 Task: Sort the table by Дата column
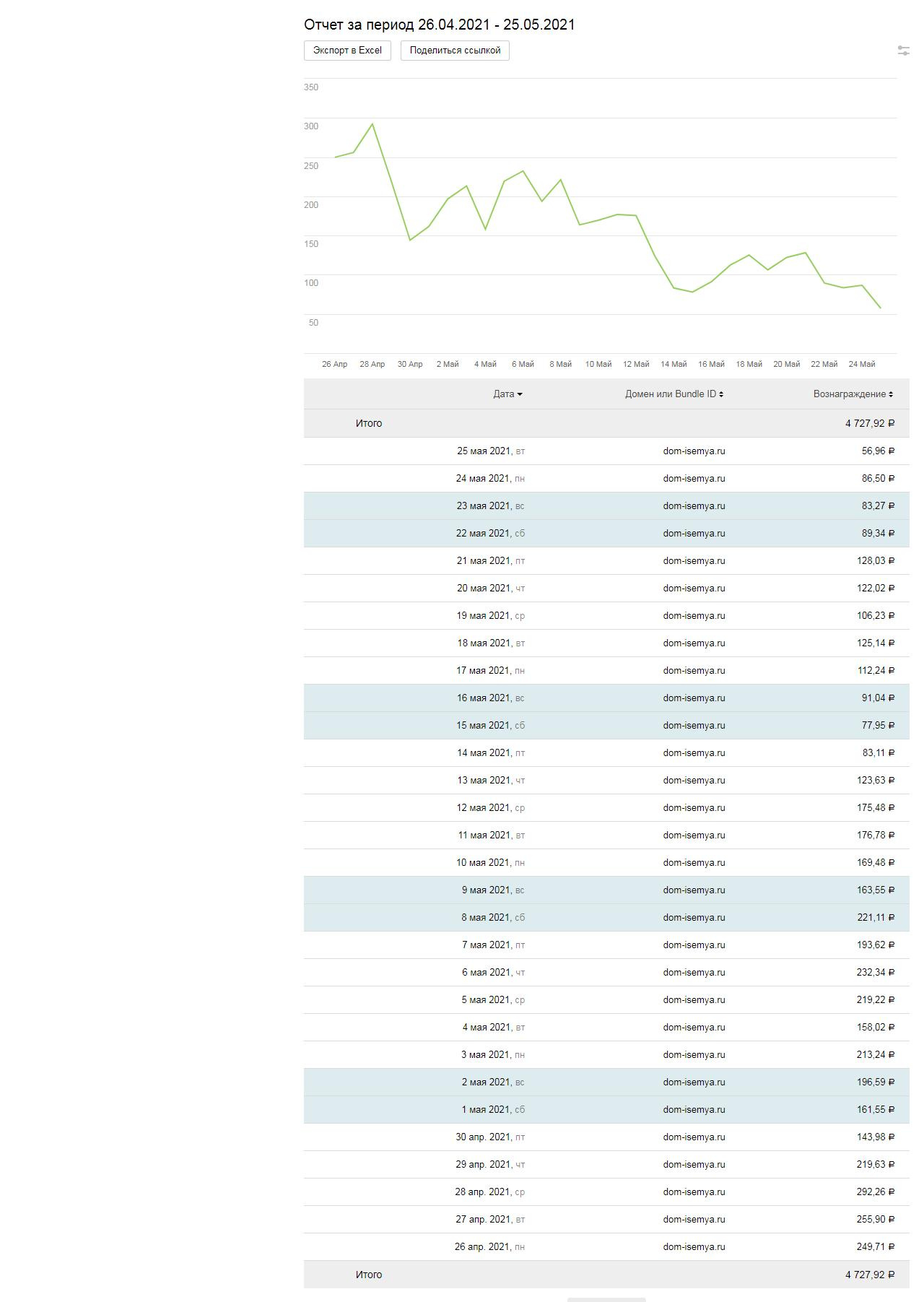point(507,394)
